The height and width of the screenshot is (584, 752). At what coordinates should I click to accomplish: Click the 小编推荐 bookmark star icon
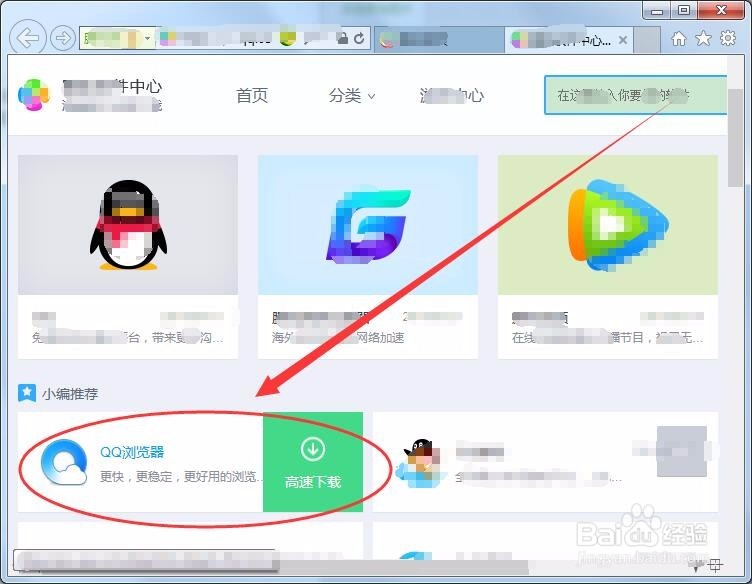[27, 393]
